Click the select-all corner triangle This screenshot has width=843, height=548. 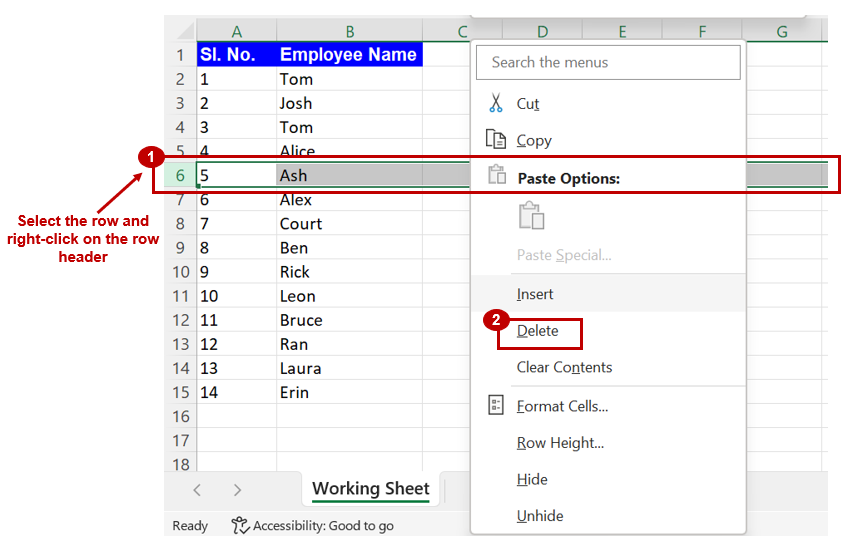tap(185, 31)
